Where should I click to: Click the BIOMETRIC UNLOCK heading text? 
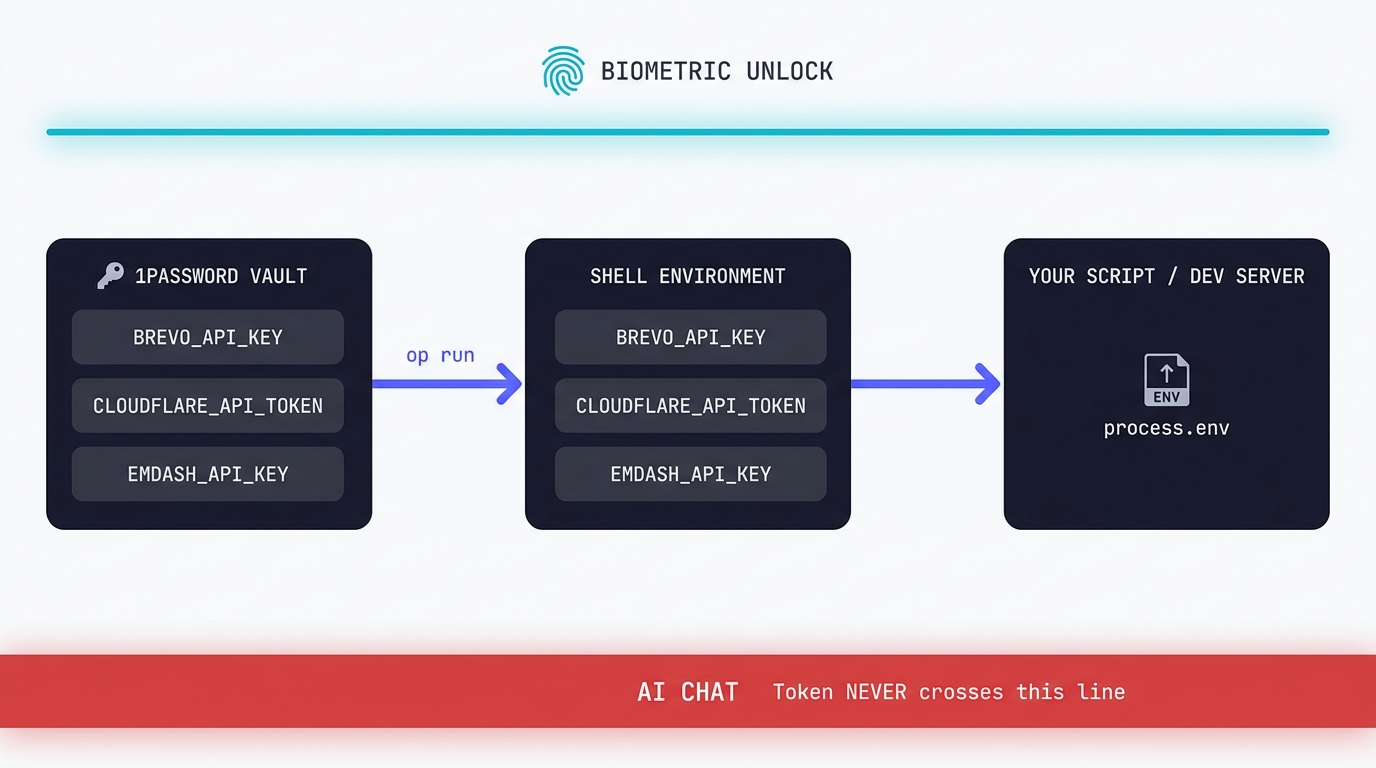tap(717, 71)
